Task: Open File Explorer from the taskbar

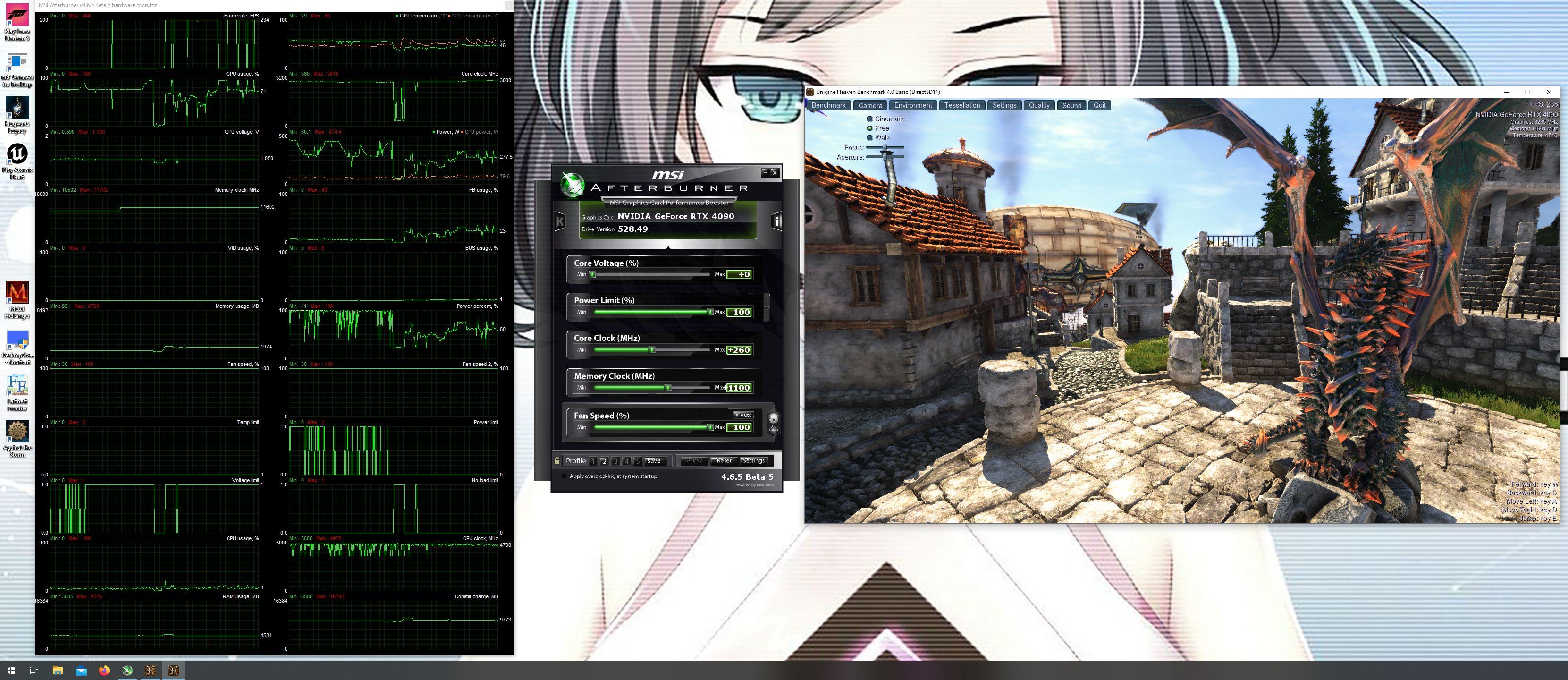Action: (58, 670)
